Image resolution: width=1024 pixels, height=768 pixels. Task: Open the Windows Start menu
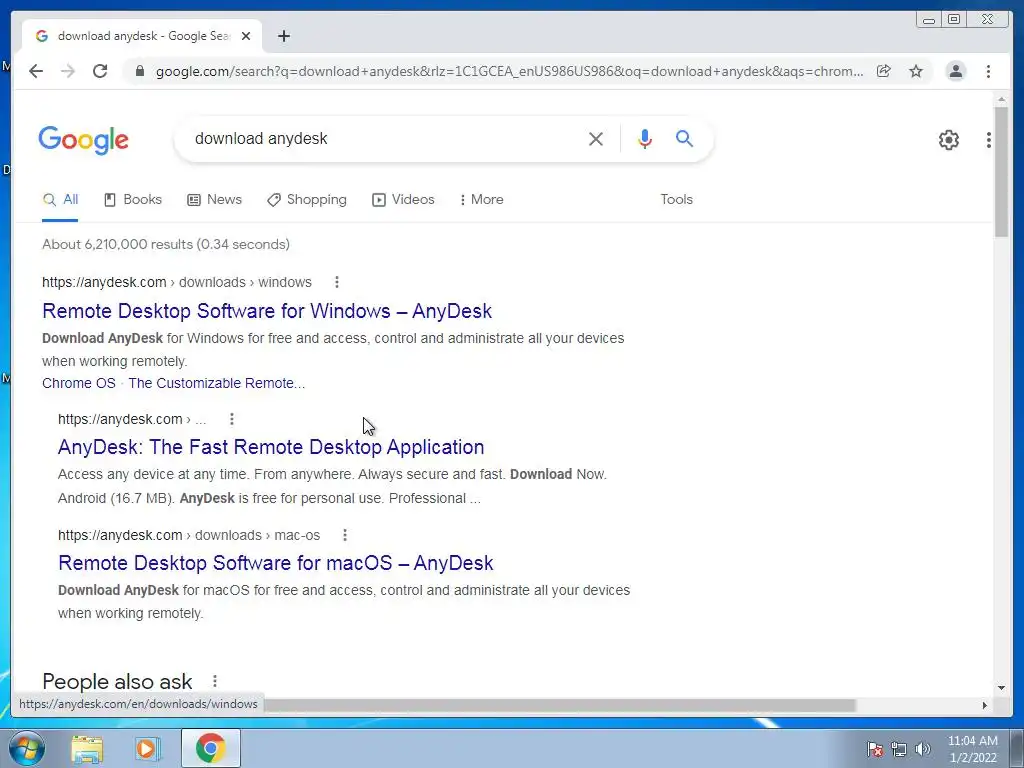coord(26,748)
